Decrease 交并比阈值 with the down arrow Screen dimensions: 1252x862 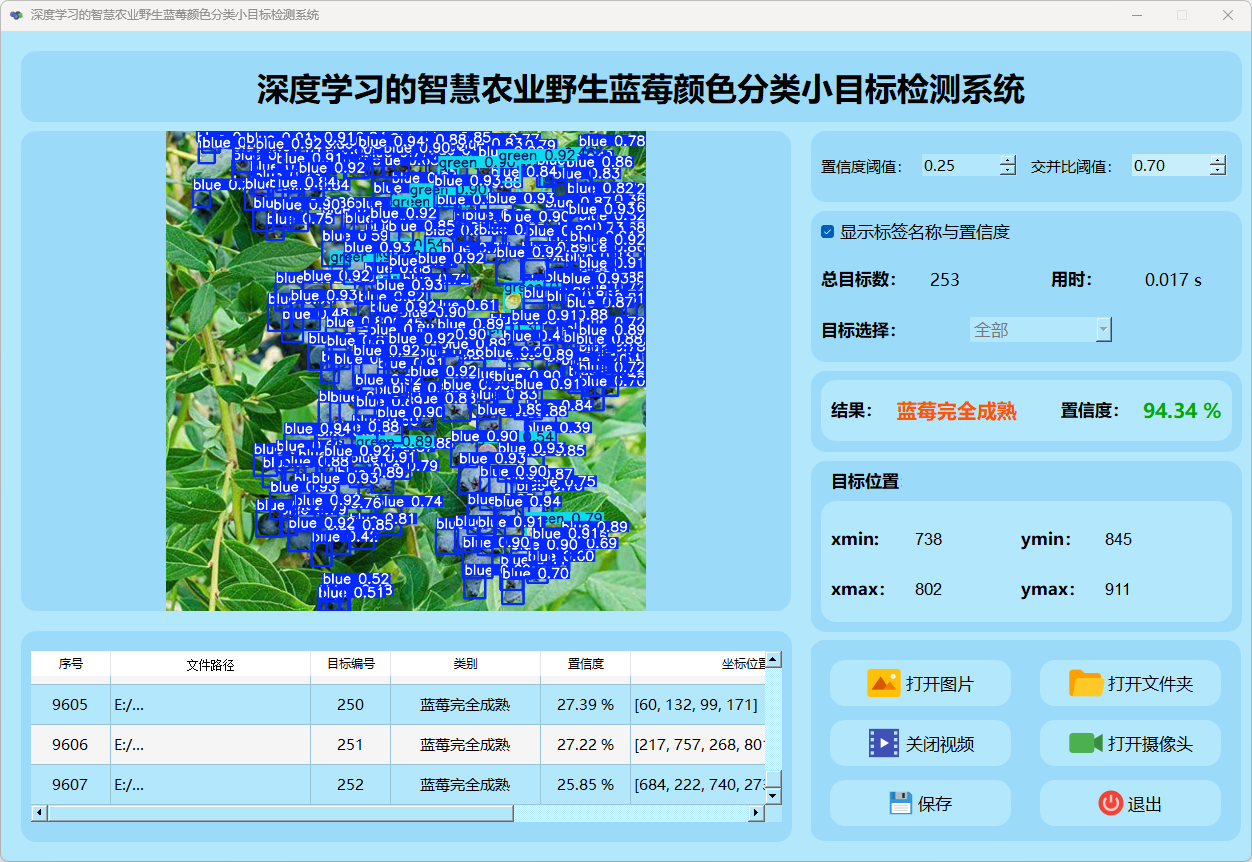tap(1217, 171)
